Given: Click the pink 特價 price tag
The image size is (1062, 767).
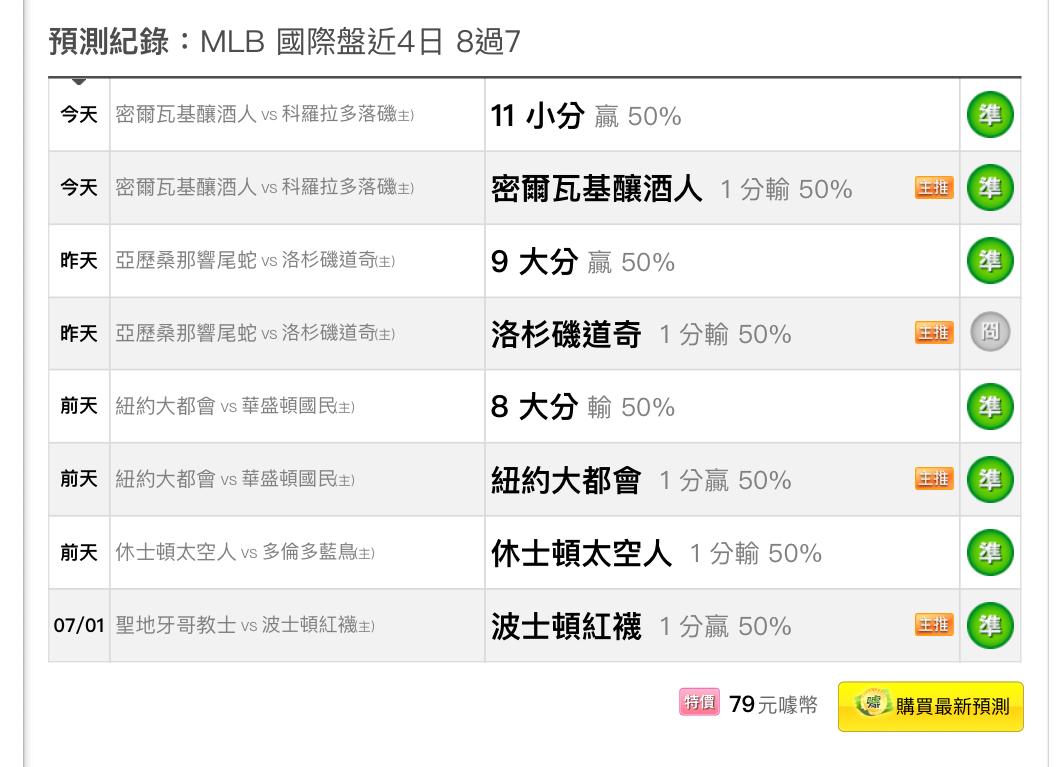Looking at the screenshot, I should (x=699, y=703).
